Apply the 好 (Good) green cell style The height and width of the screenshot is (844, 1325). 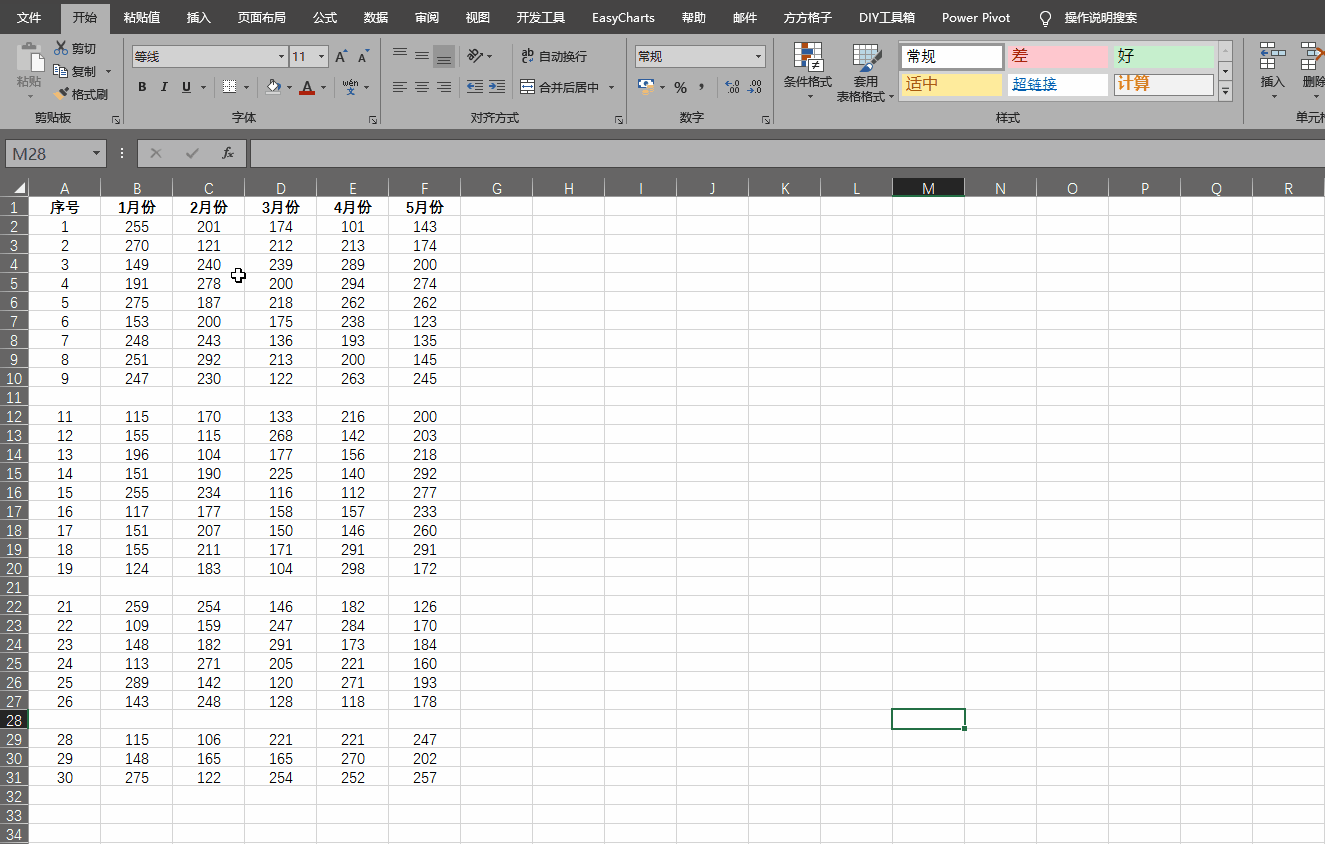click(x=1164, y=56)
